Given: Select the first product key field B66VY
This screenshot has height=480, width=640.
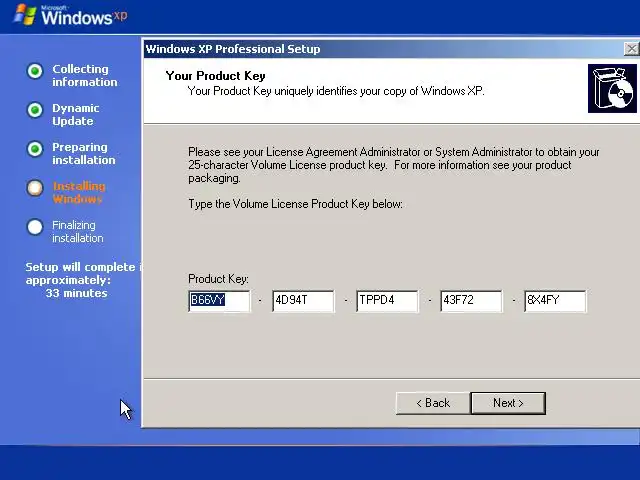Looking at the screenshot, I should (219, 301).
